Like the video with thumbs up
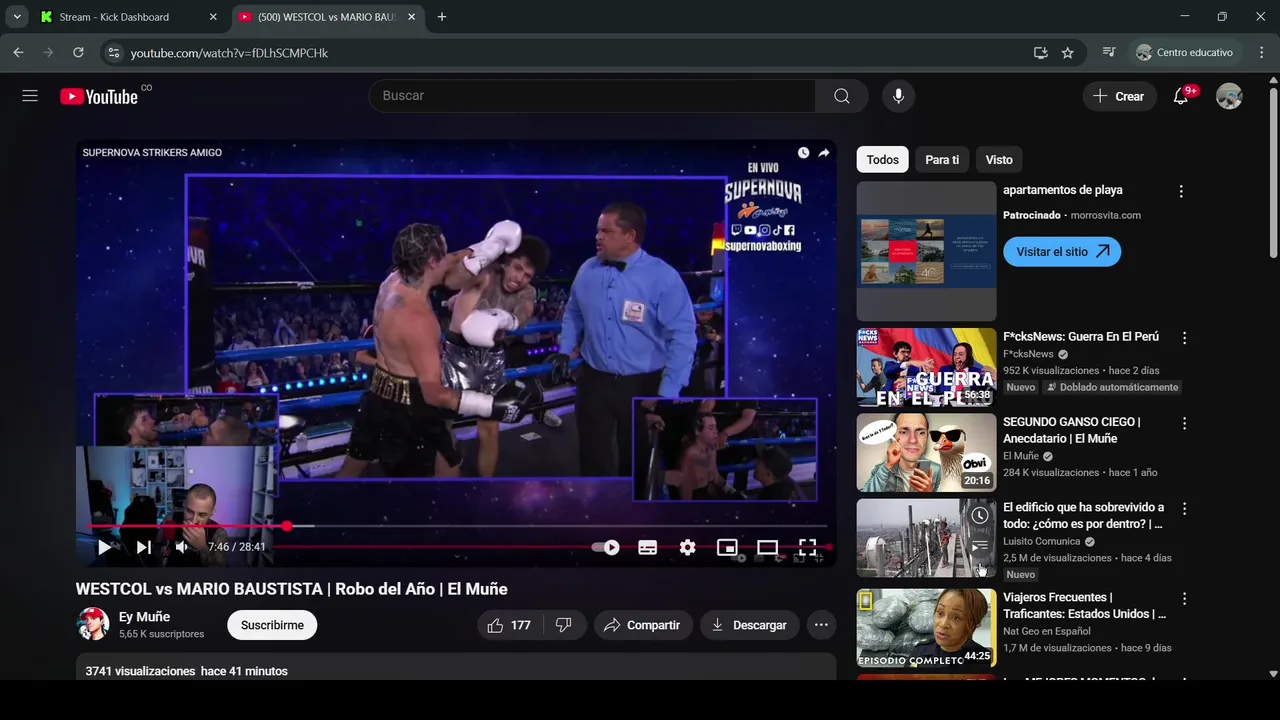Image resolution: width=1280 pixels, height=720 pixels. click(x=508, y=625)
